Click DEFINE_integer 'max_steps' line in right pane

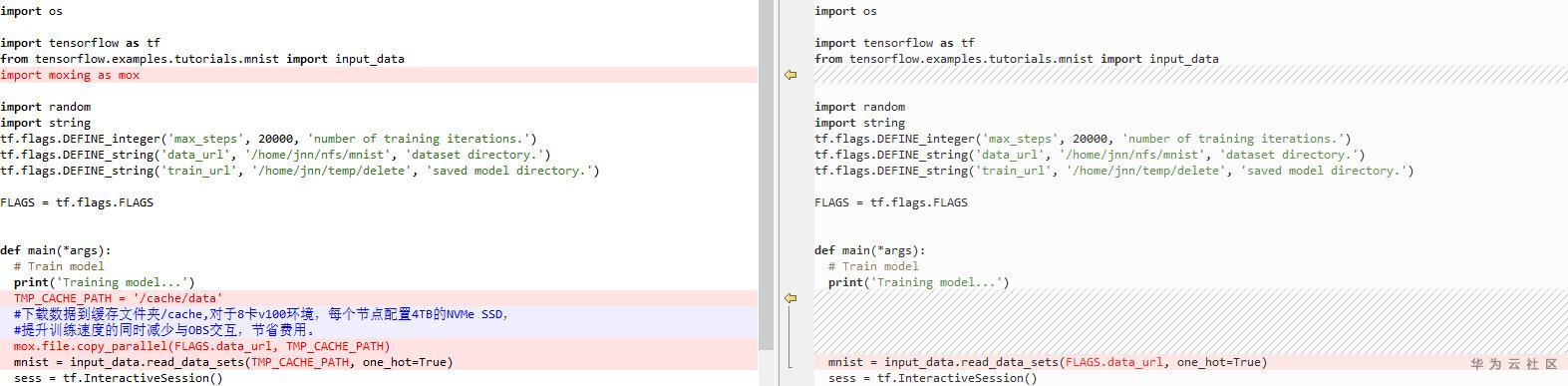[x=1083, y=139]
